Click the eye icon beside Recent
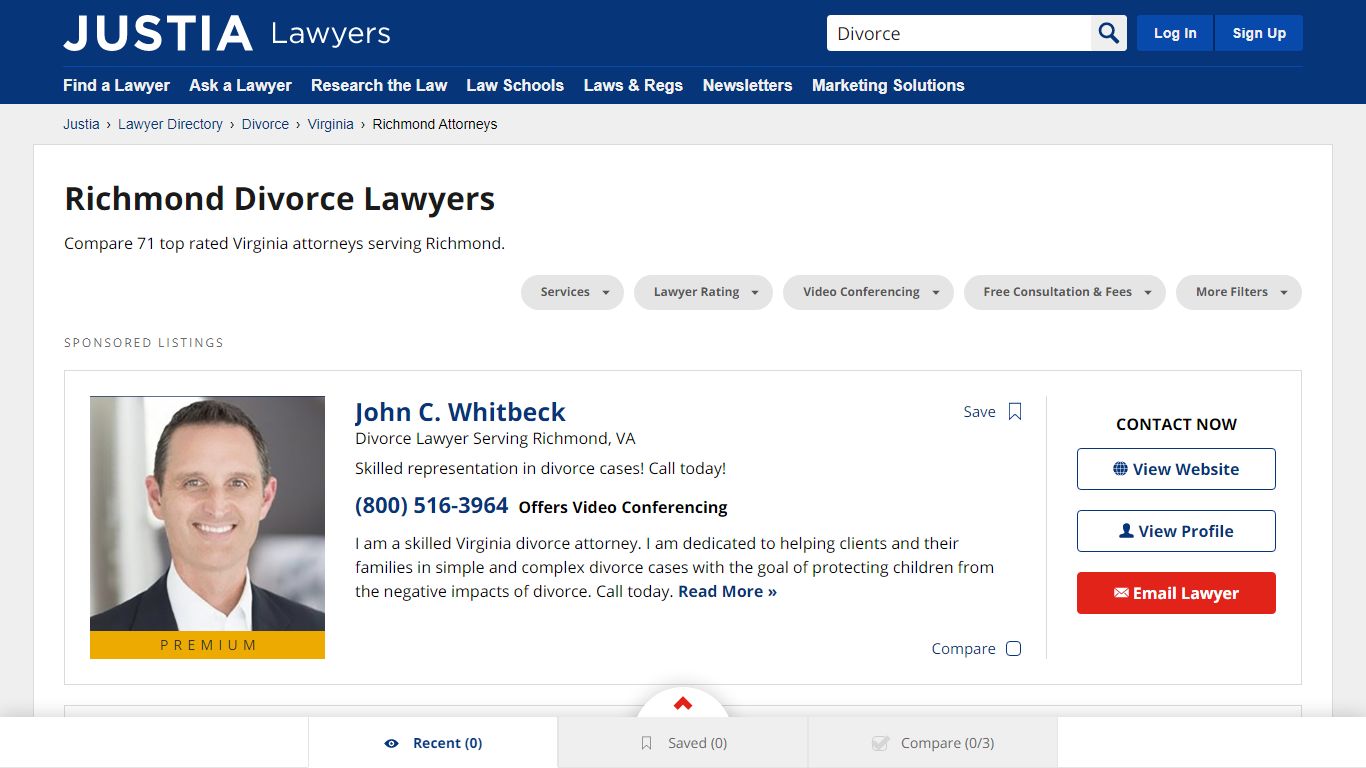Viewport: 1366px width, 768px height. 391,743
